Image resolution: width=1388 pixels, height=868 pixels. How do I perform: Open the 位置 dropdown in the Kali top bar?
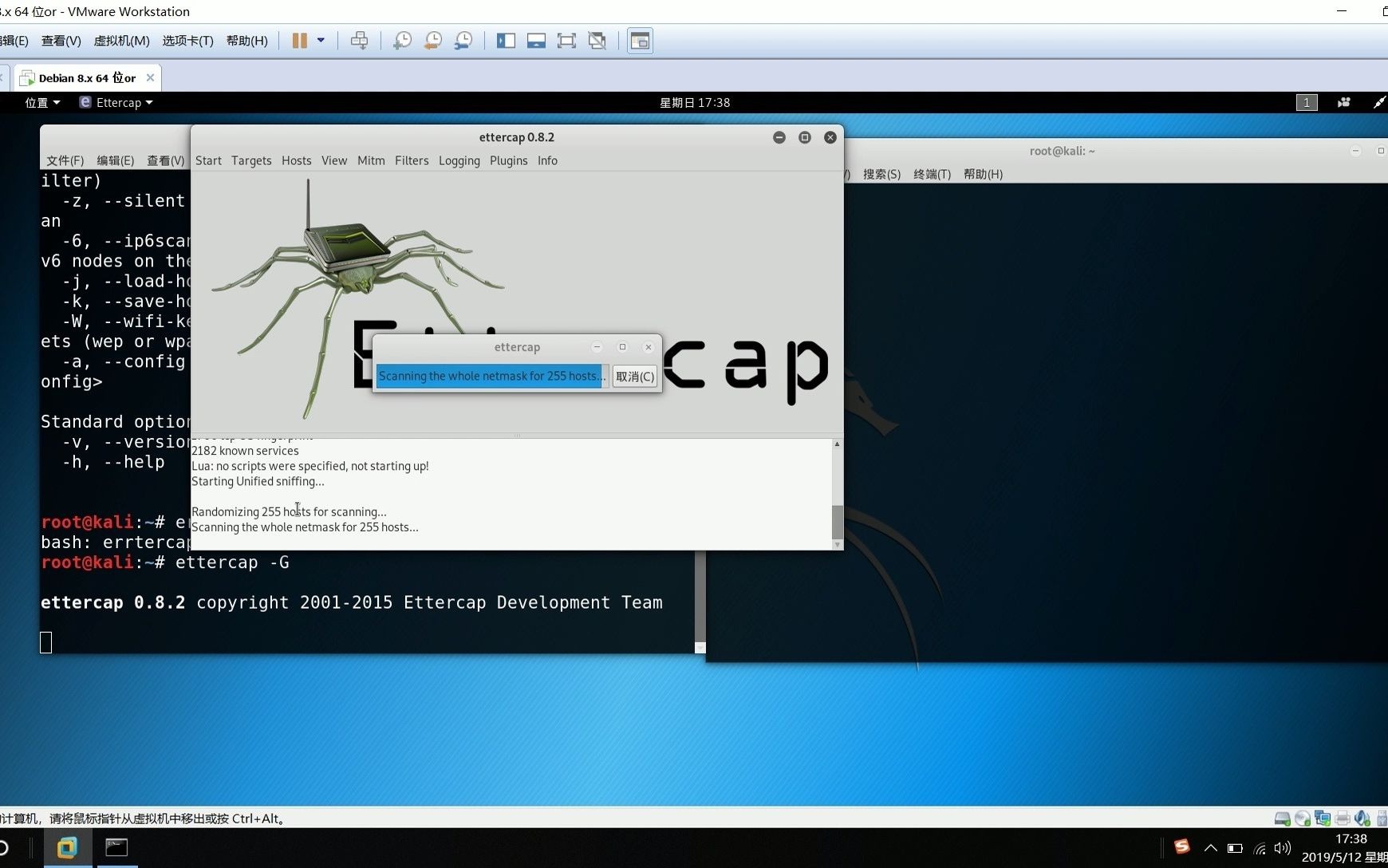(42, 102)
